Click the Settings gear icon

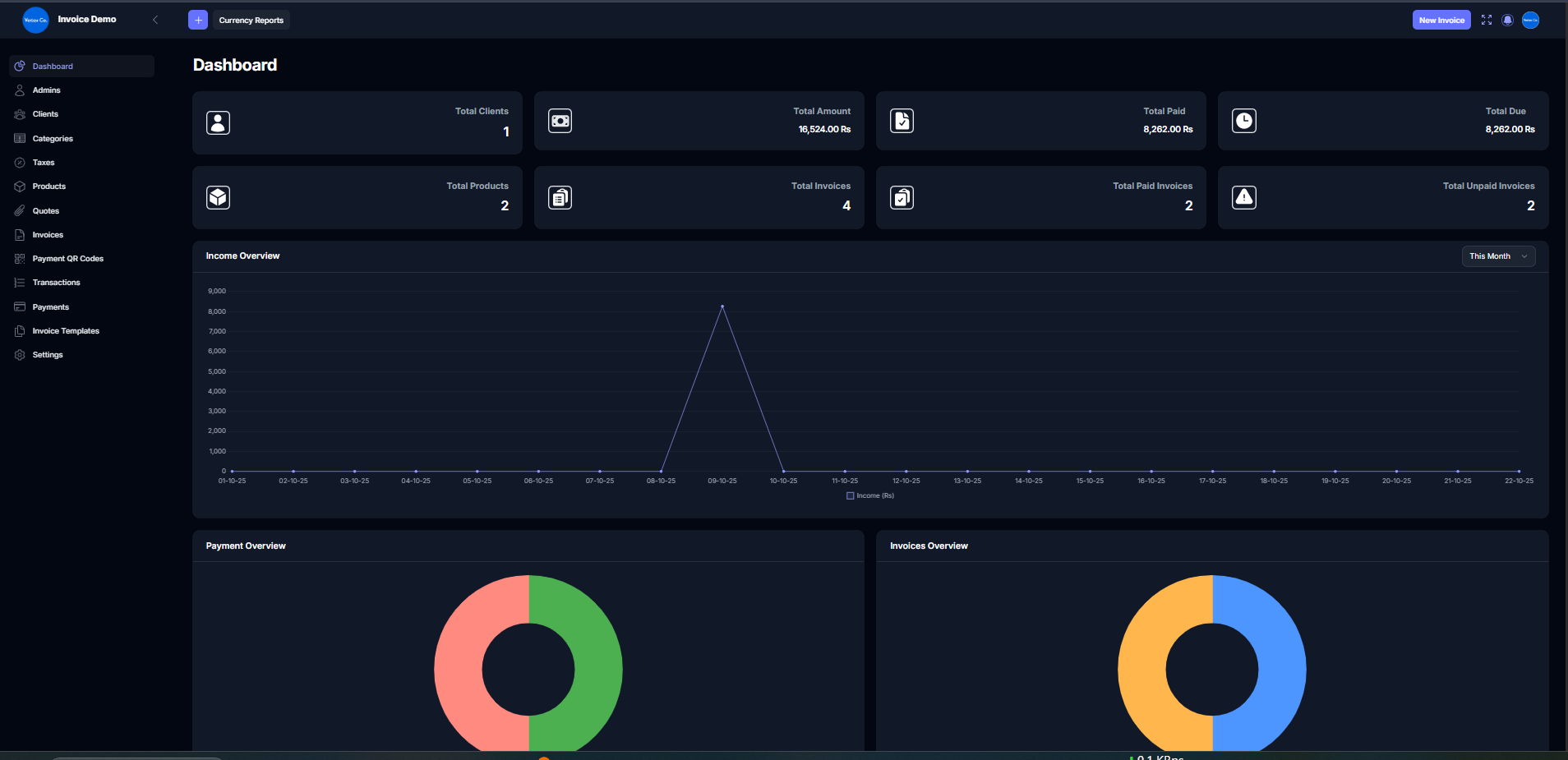click(x=19, y=354)
